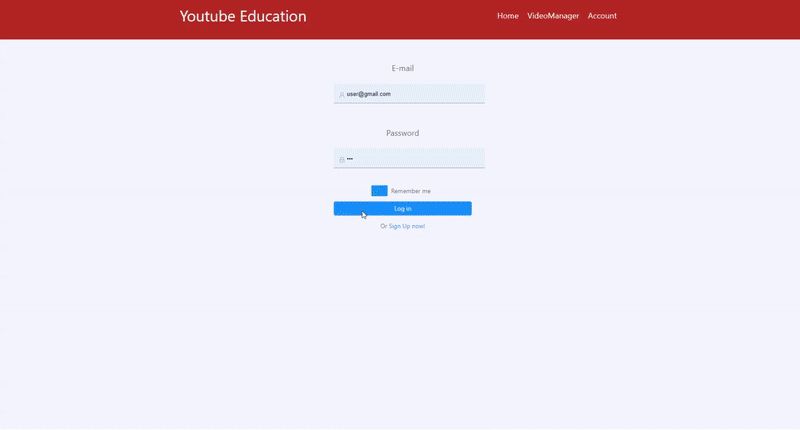Click the blue Log in button
The image size is (800, 430).
point(403,209)
